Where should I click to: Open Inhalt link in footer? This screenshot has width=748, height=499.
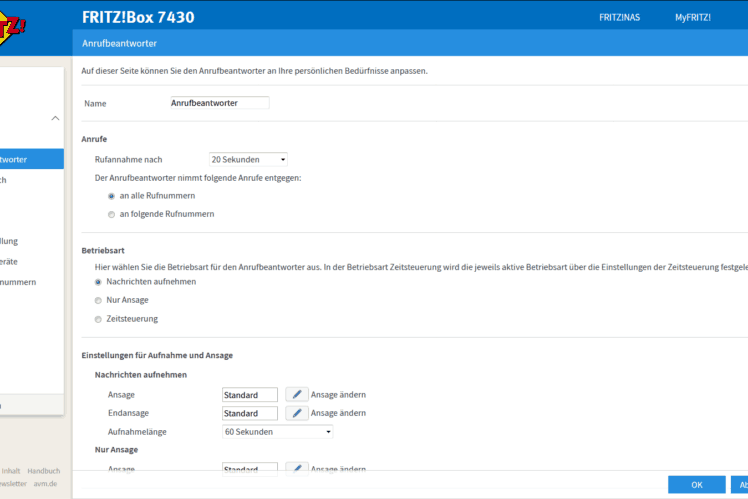pos(10,471)
